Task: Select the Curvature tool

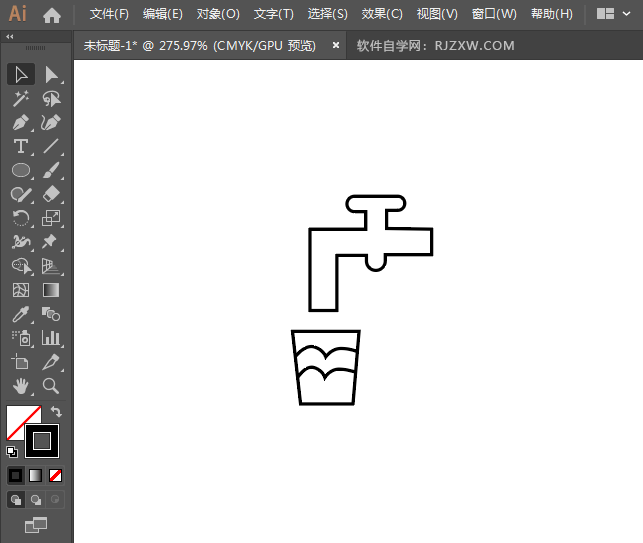Action: (x=51, y=122)
